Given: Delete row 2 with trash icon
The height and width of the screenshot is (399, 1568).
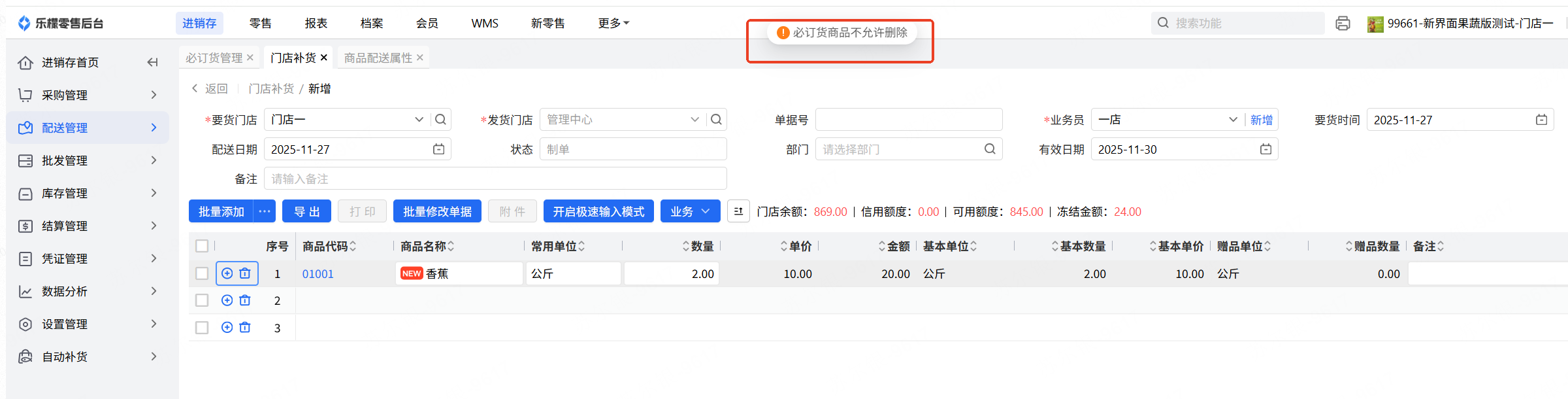Looking at the screenshot, I should [x=245, y=300].
